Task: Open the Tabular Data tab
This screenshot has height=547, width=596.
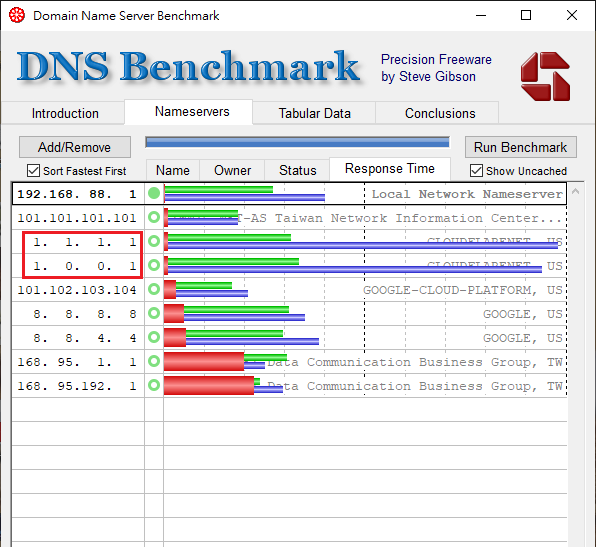Action: pos(314,113)
